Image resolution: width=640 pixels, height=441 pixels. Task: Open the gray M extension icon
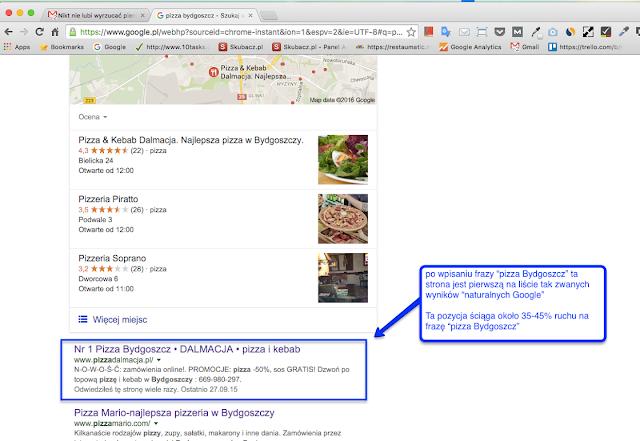[517, 32]
